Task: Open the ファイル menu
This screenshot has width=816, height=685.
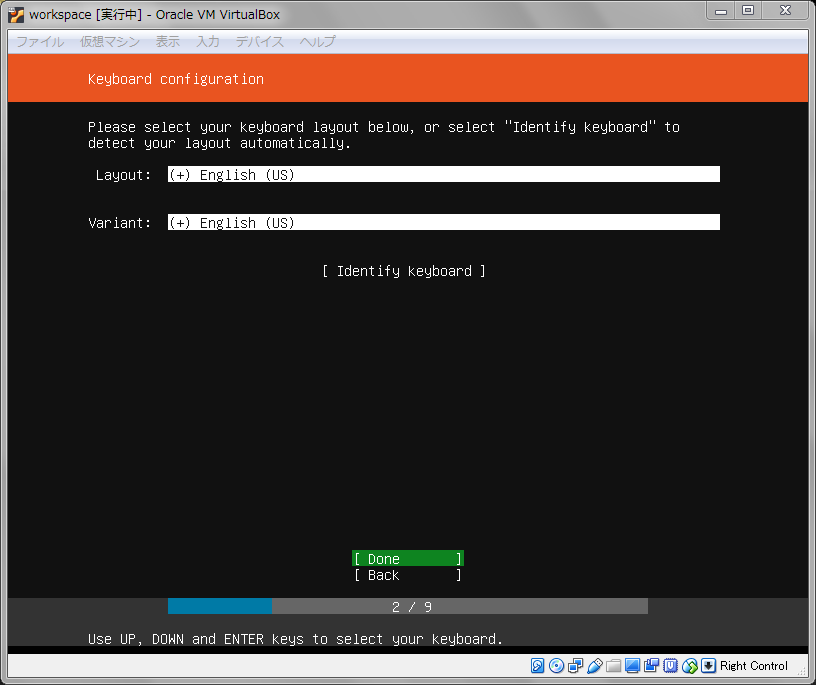Action: pos(40,42)
